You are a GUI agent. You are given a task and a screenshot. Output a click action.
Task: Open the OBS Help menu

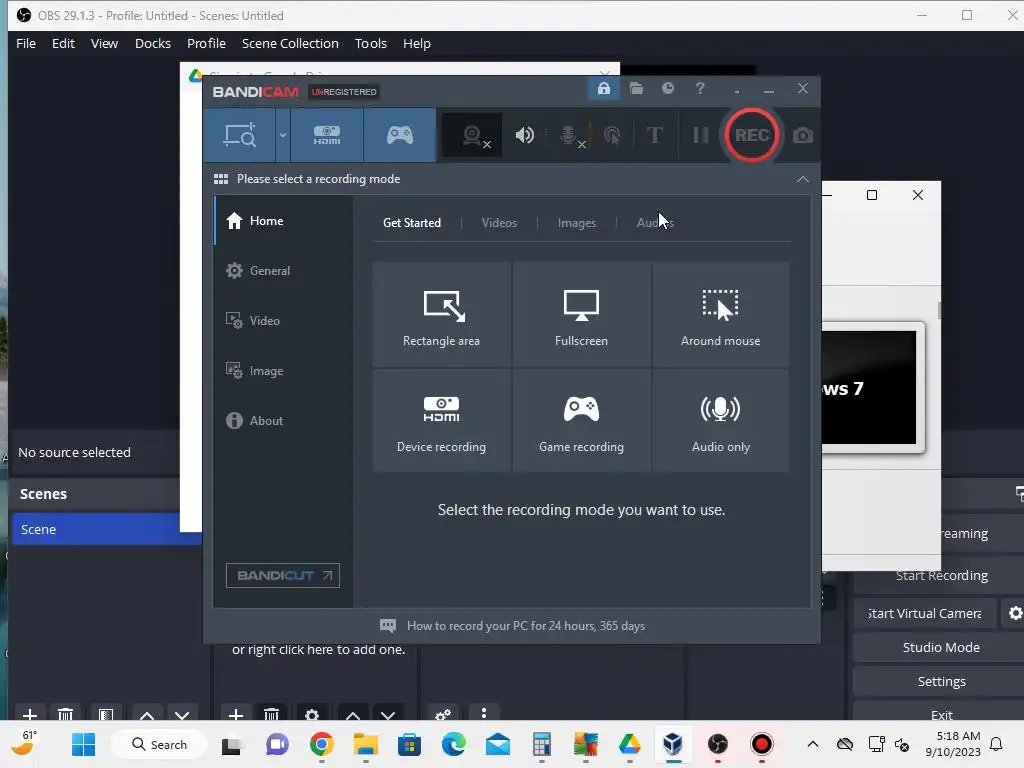click(x=417, y=43)
